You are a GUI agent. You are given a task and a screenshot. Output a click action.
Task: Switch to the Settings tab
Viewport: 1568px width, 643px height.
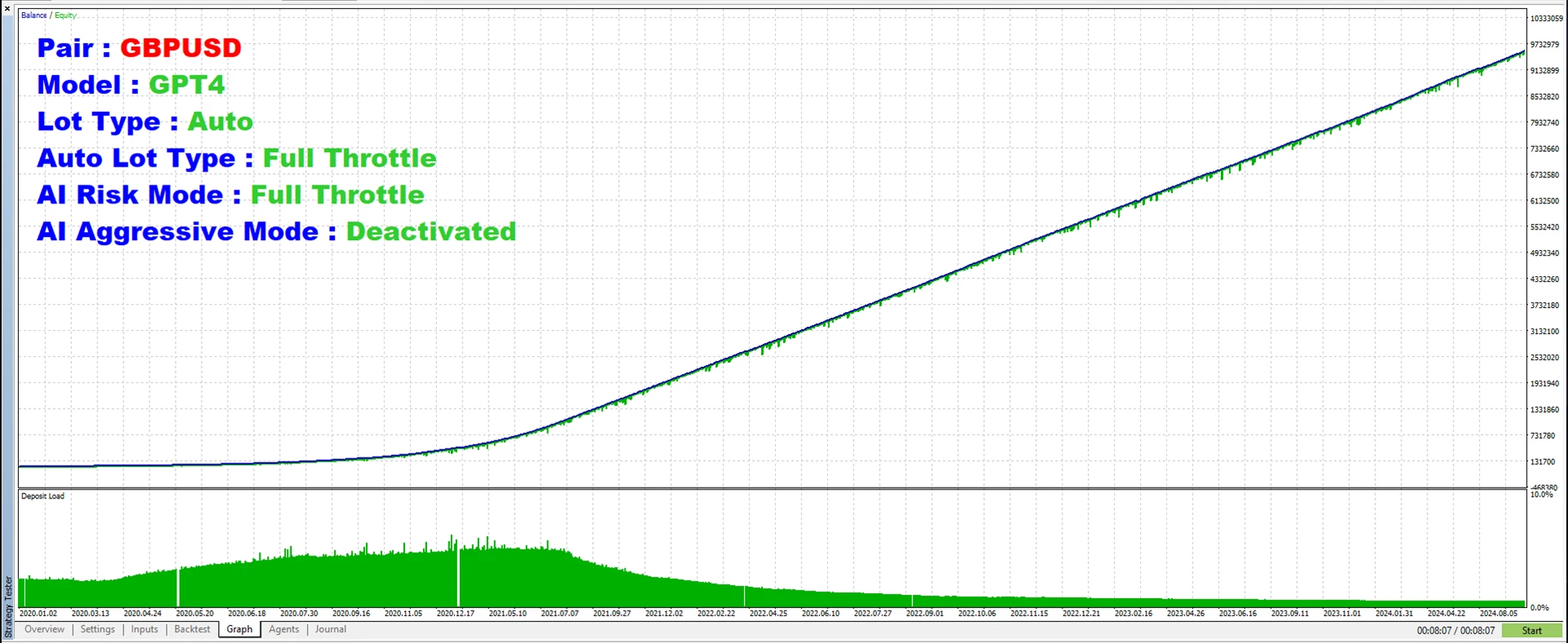tap(97, 629)
